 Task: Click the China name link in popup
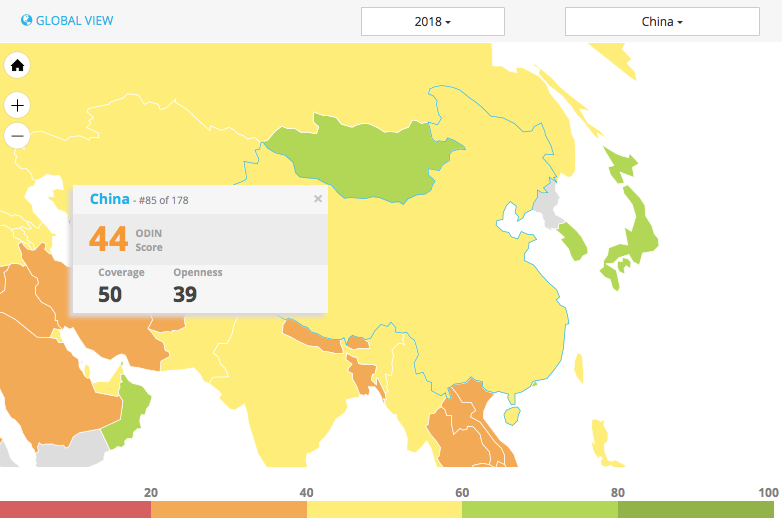click(x=109, y=199)
